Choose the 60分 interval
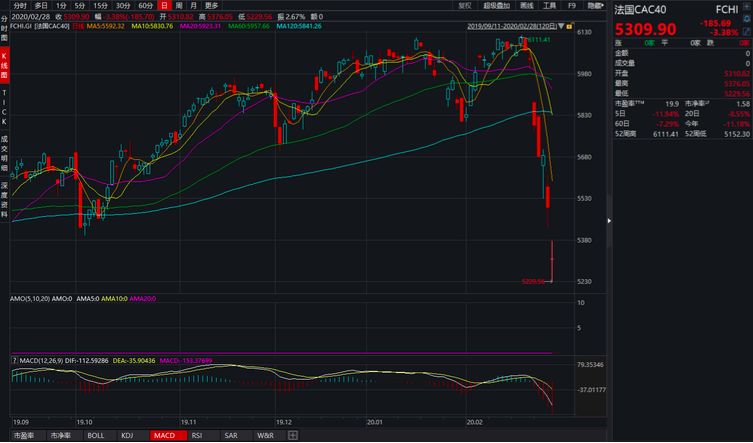The image size is (753, 443). click(146, 5)
